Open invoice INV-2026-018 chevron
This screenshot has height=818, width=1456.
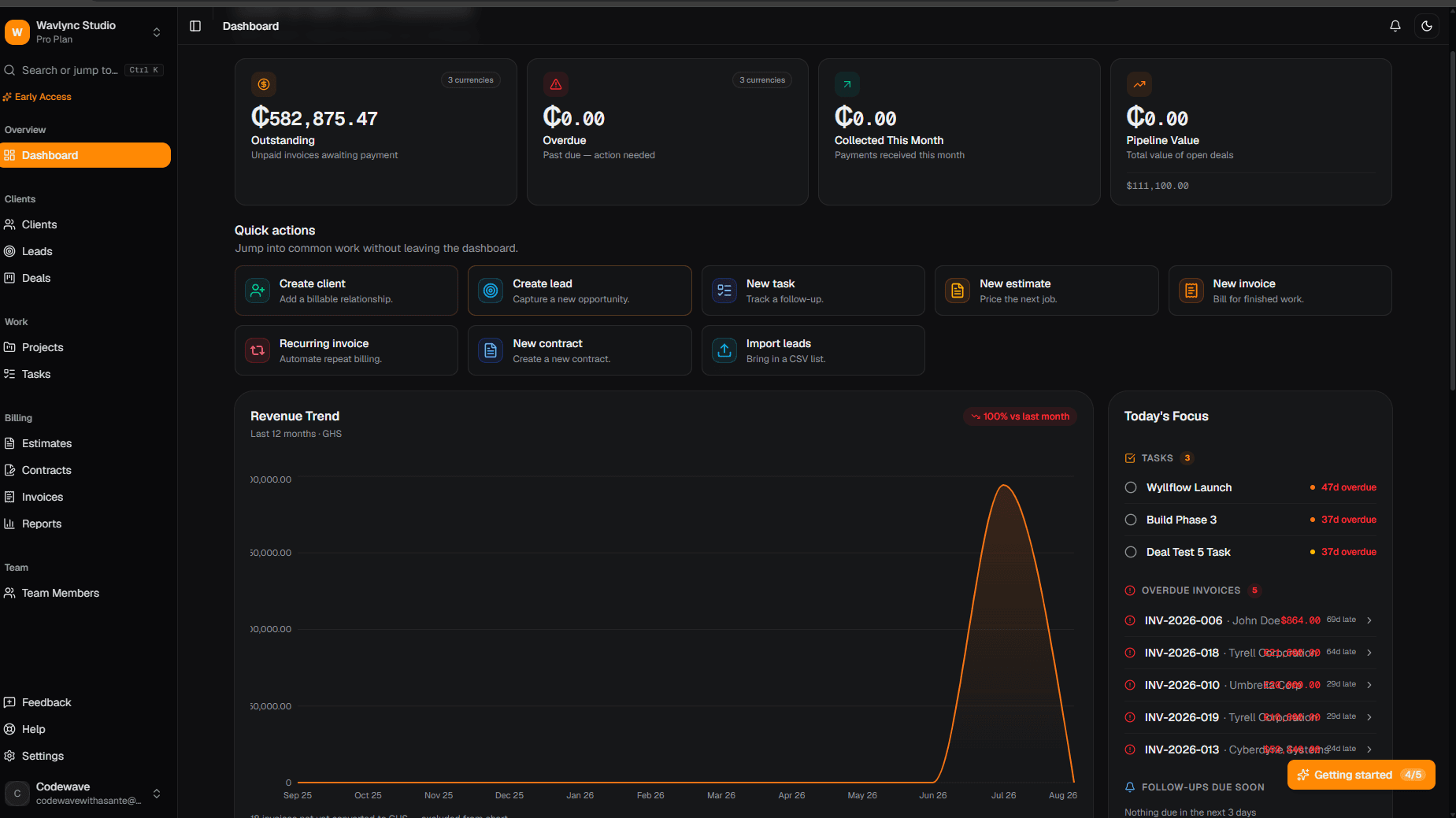click(1370, 653)
